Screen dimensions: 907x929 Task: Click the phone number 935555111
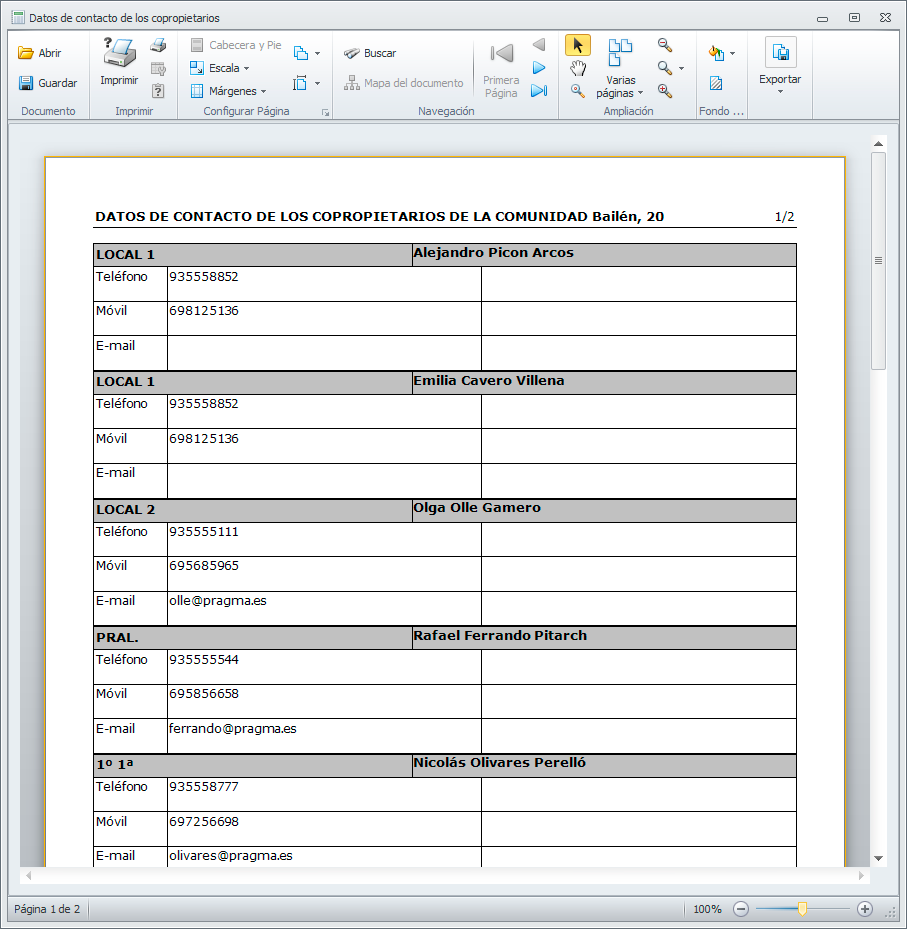[204, 531]
